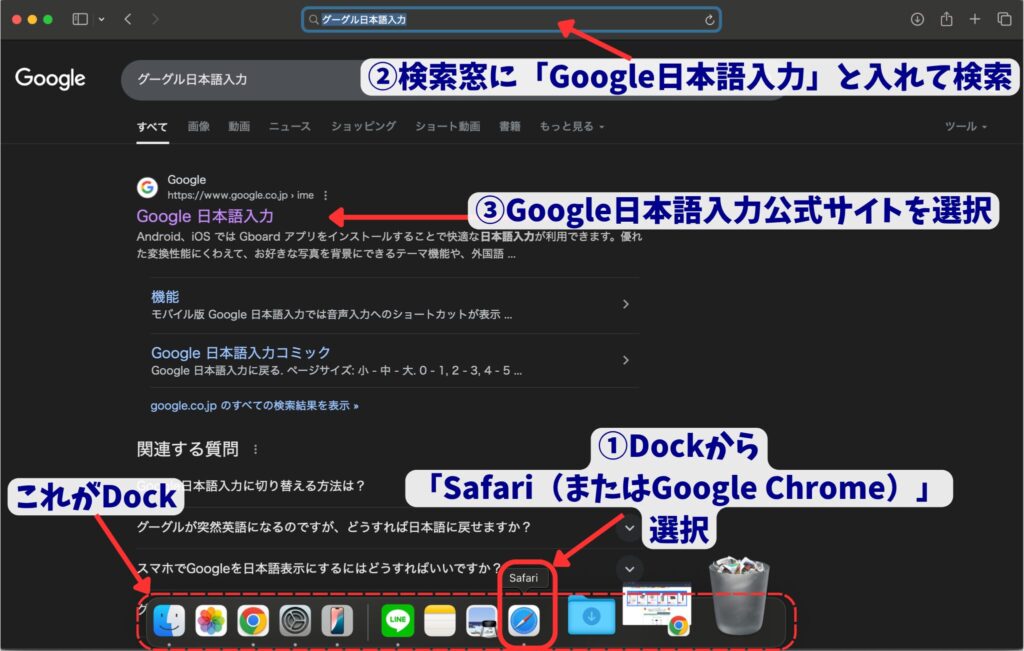Show the Safari sidebar

coord(80,19)
